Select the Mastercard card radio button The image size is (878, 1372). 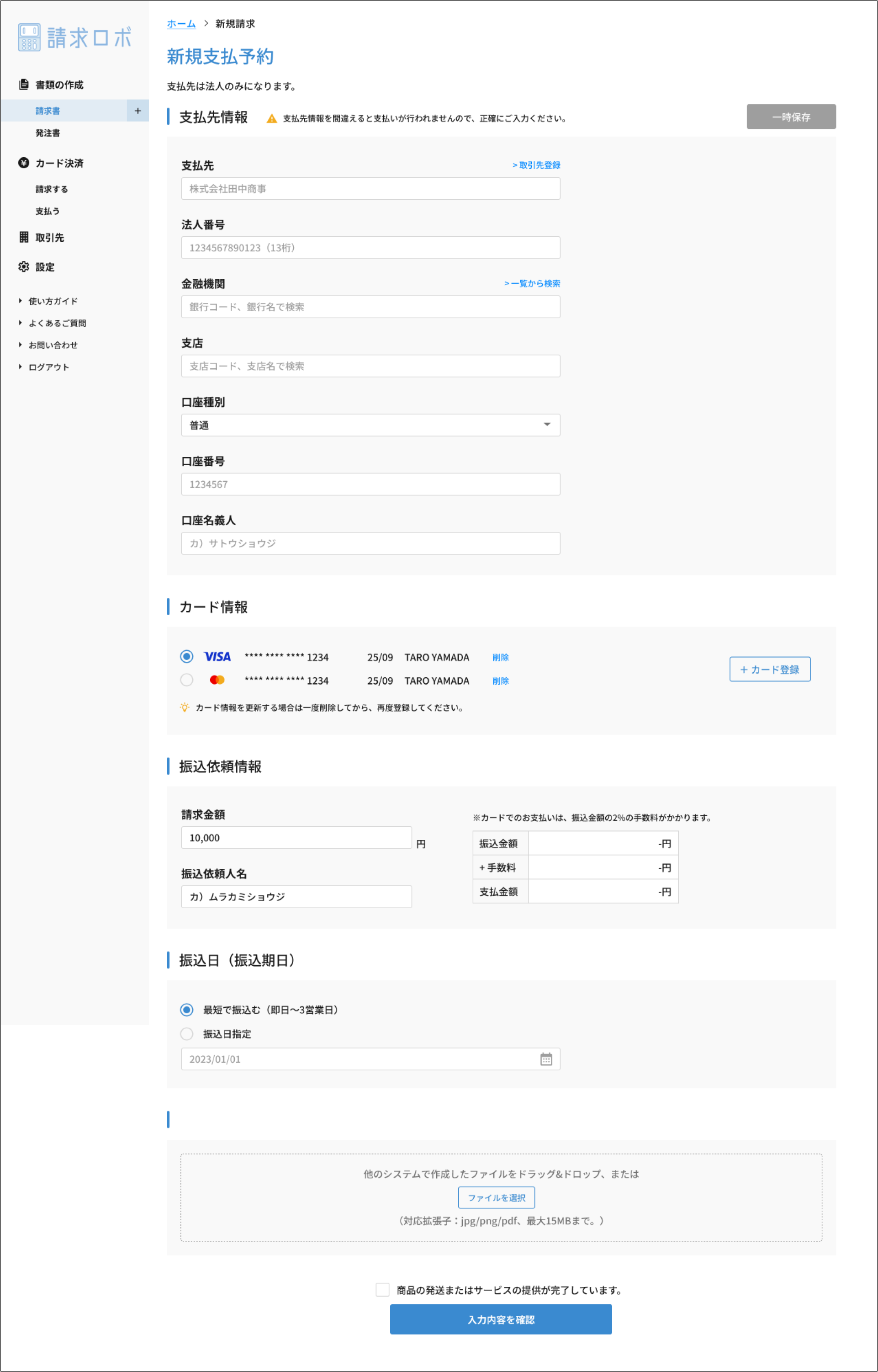186,681
